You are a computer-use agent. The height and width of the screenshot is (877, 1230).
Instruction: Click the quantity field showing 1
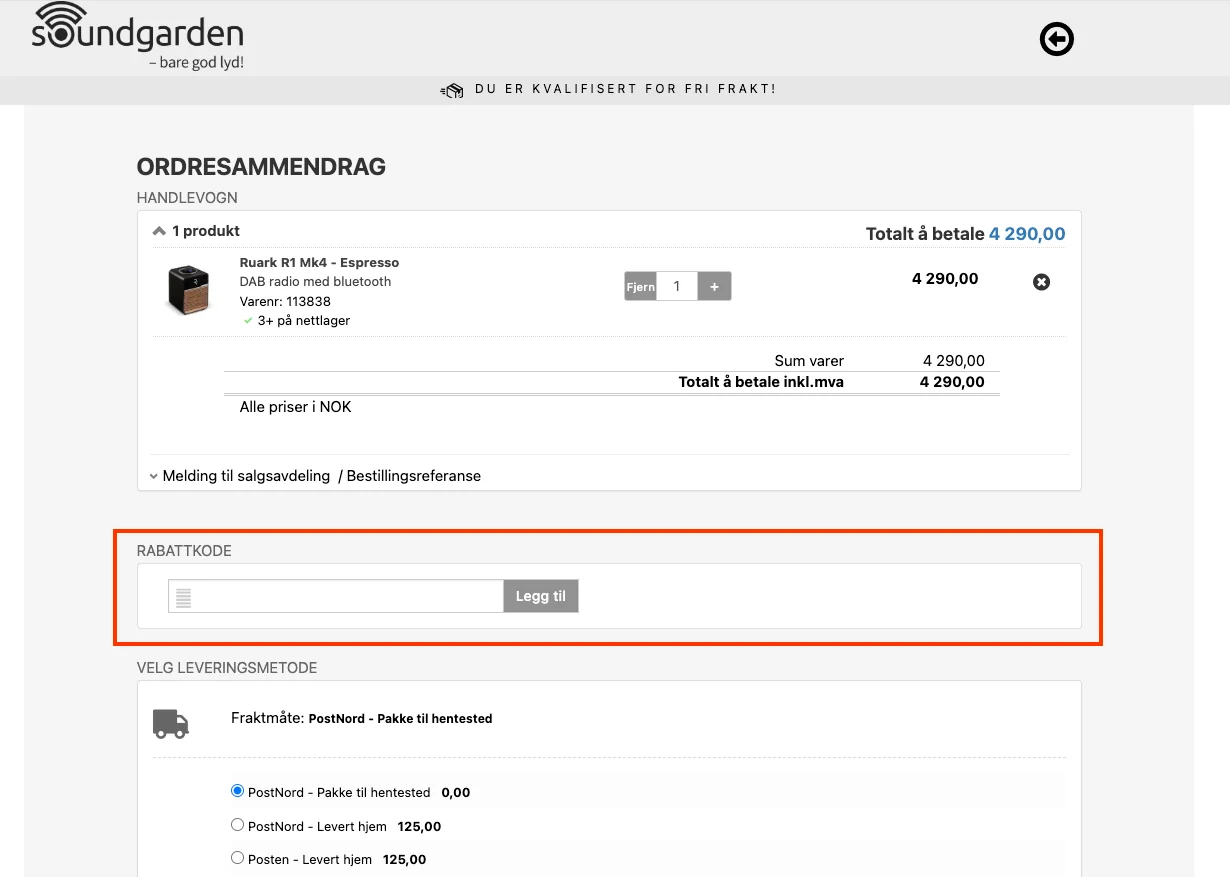[677, 287]
